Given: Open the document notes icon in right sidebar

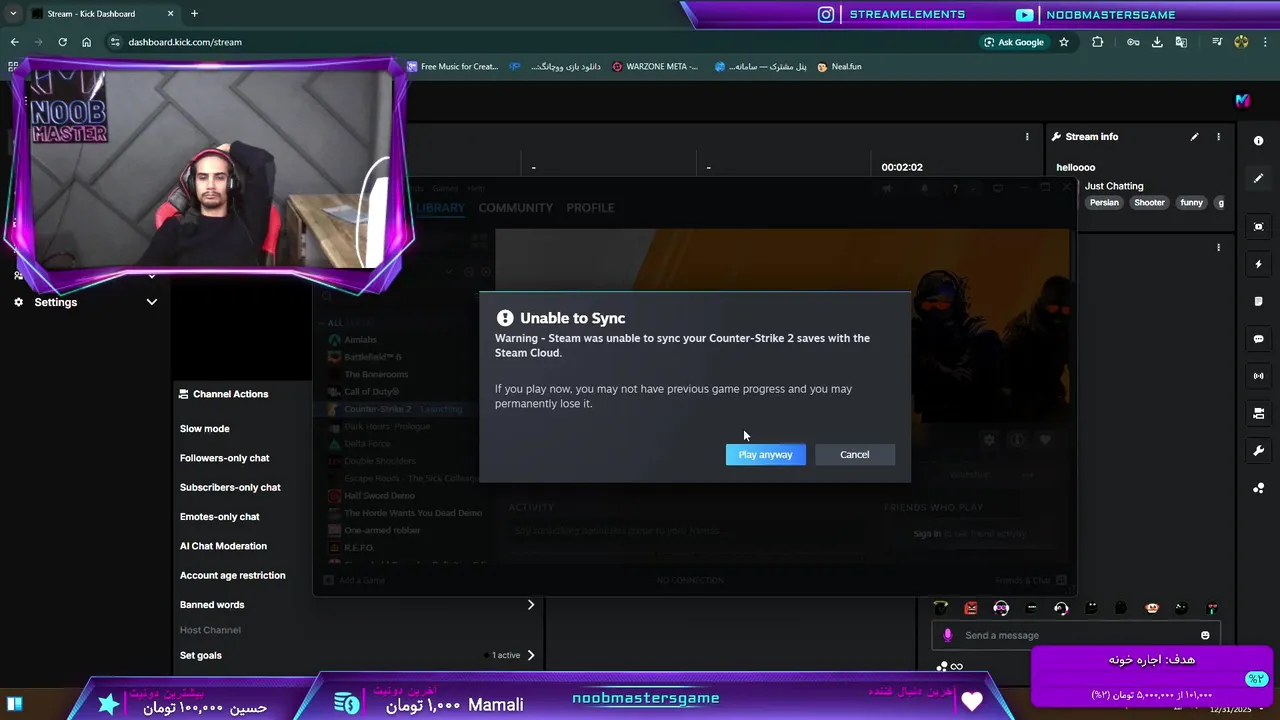Looking at the screenshot, I should [1258, 301].
